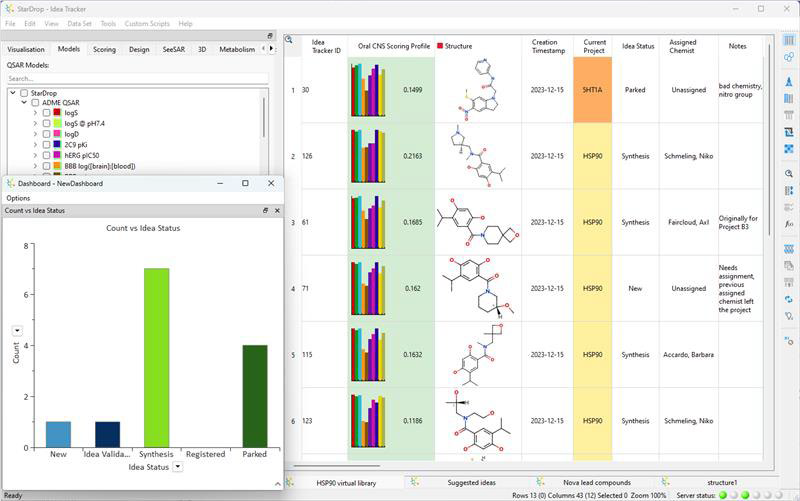This screenshot has height=501, width=800.
Task: Switch to the Scoring tab
Action: pos(104,49)
